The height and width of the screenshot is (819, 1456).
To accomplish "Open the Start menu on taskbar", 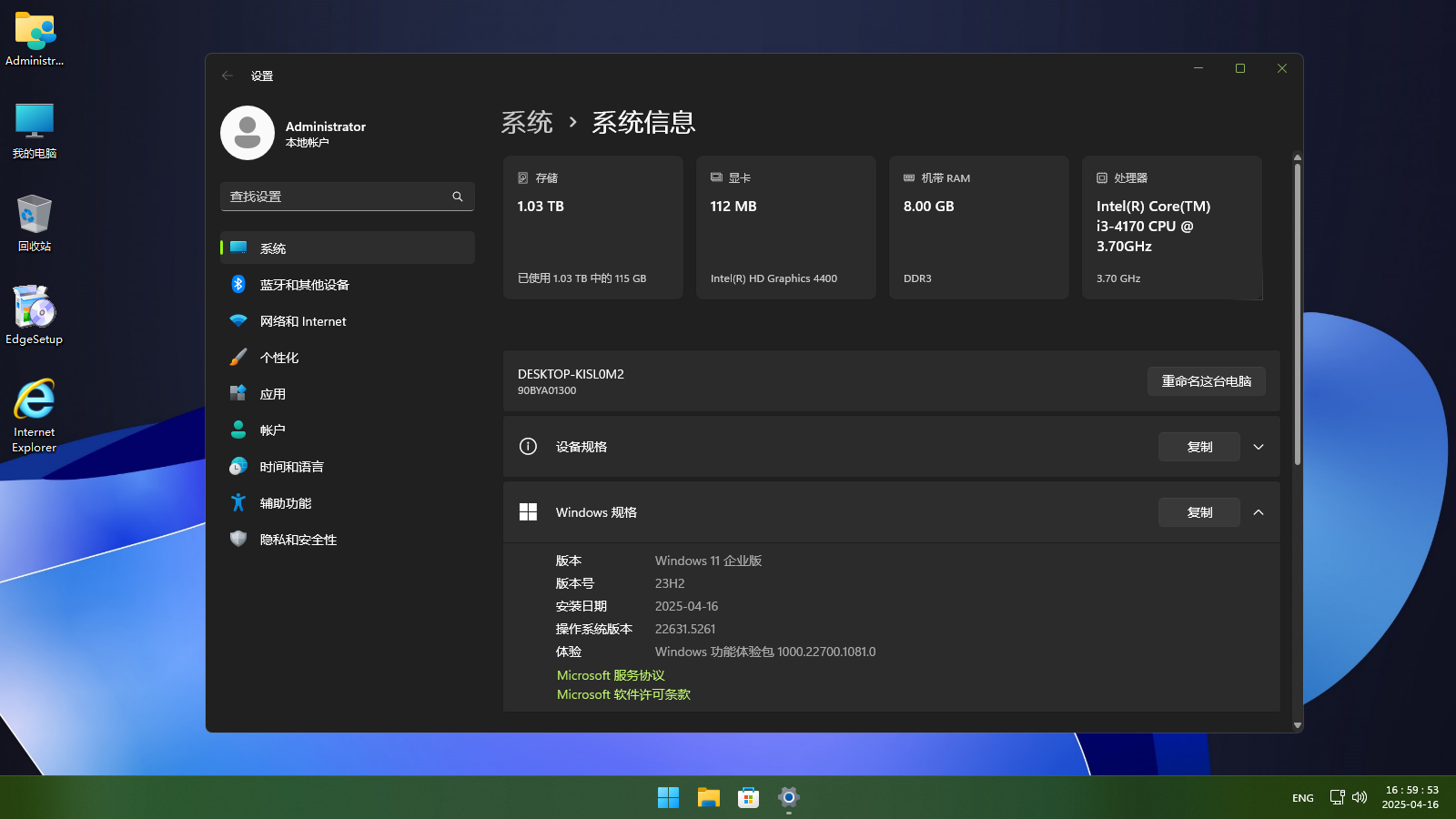I will [x=668, y=798].
